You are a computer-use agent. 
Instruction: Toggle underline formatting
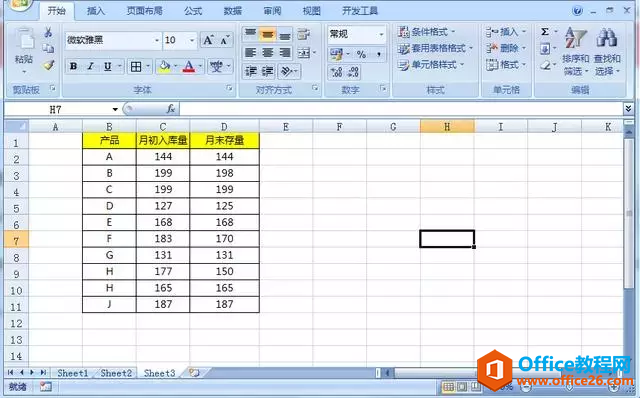(108, 66)
